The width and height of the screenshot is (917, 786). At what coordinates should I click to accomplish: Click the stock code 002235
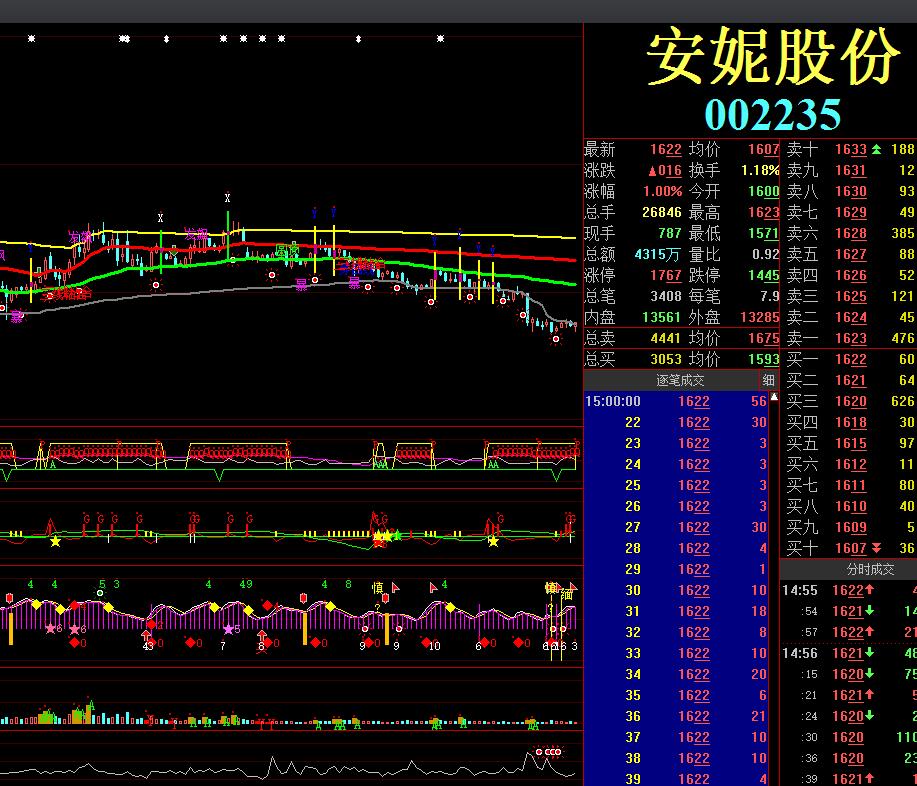(773, 115)
